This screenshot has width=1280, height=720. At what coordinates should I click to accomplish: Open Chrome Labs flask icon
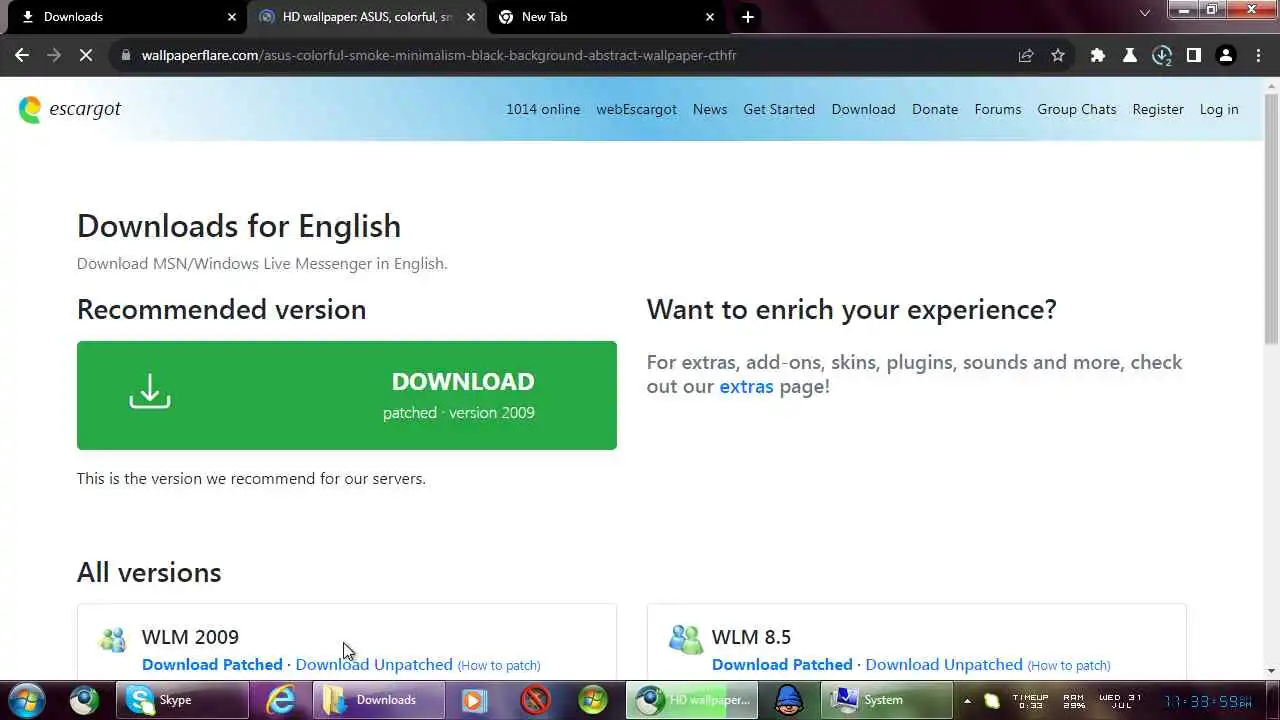coord(1130,55)
